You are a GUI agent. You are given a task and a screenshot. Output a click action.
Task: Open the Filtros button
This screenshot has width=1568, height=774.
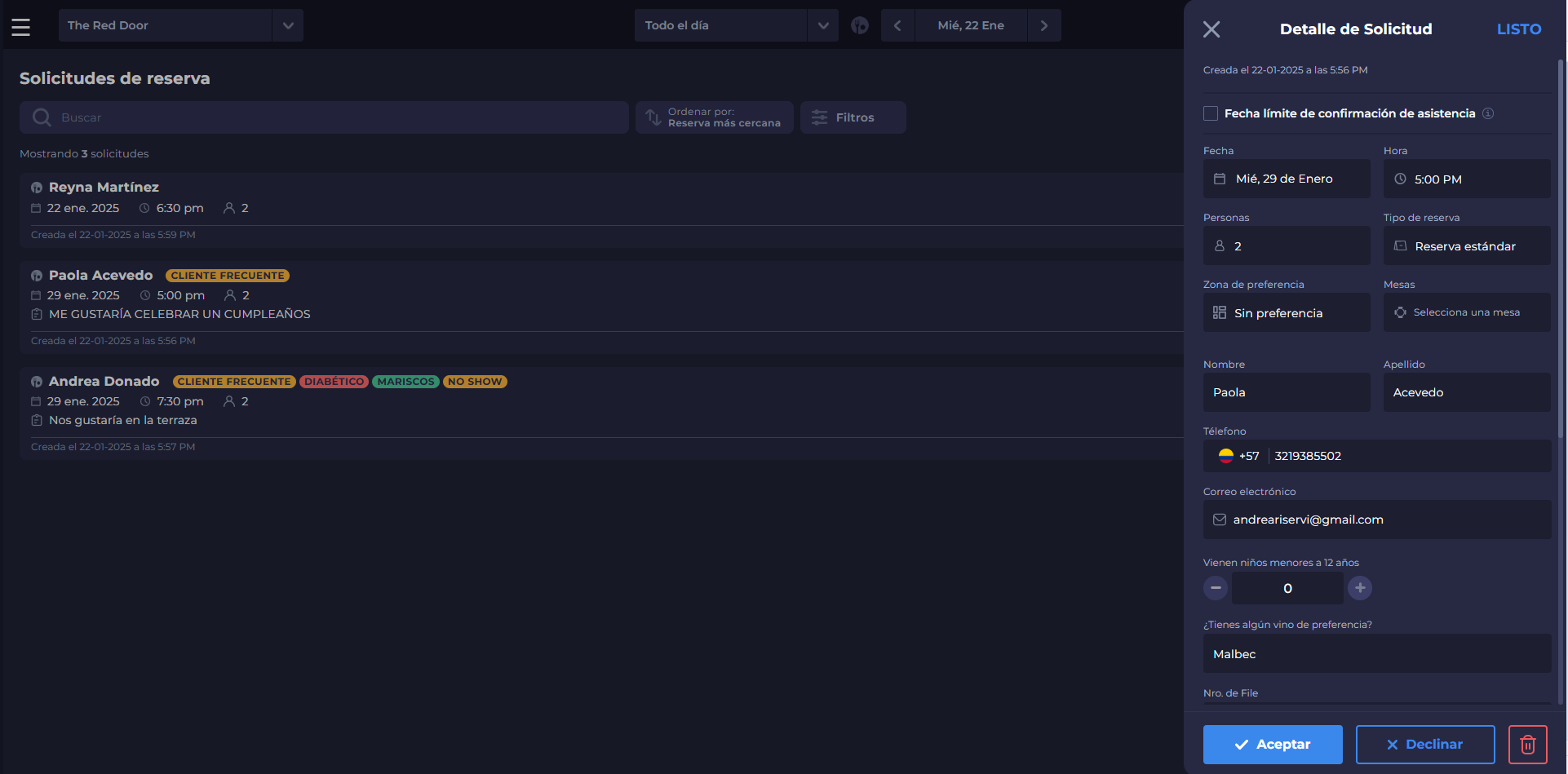point(853,117)
